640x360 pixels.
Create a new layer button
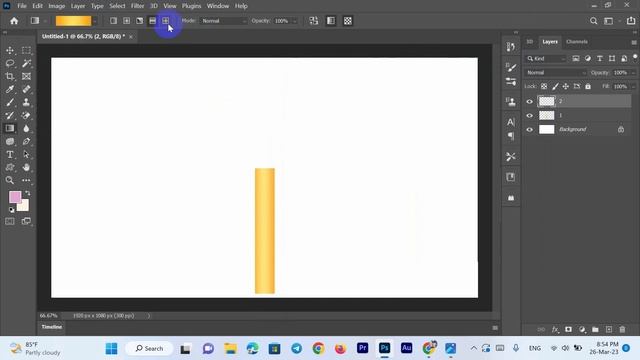pyautogui.click(x=609, y=329)
